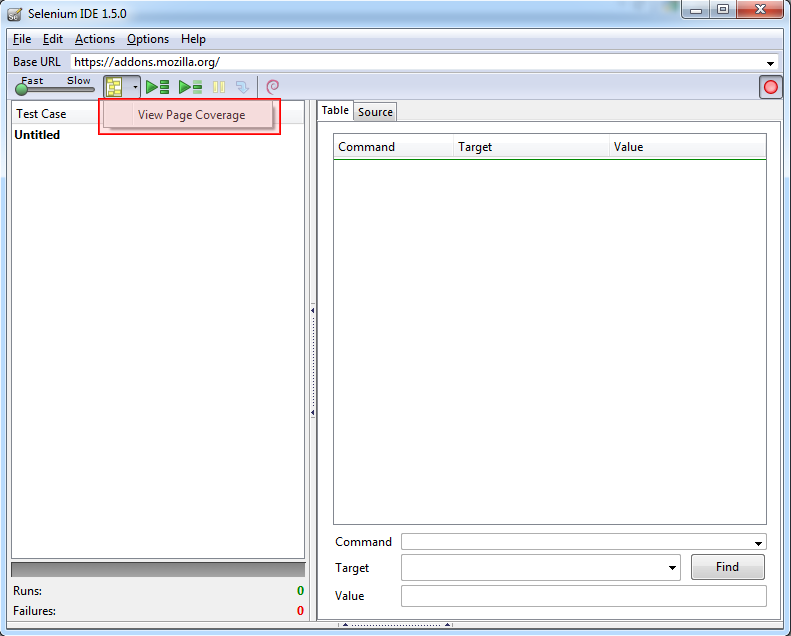Open the Options menu
This screenshot has height=636, width=791.
tap(148, 39)
